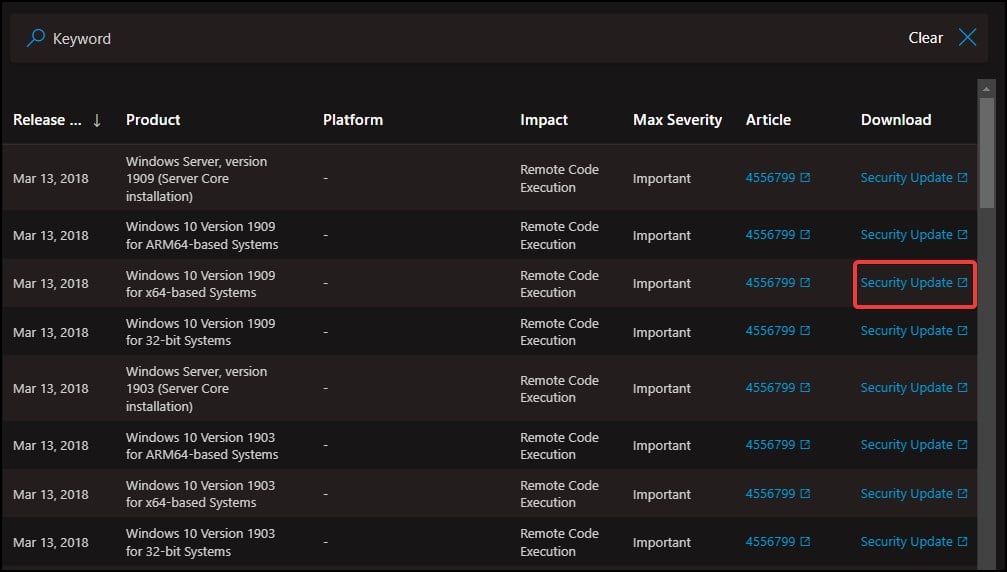This screenshot has height=572, width=1007.
Task: Click external-link icon beside 1903 x64 article
Action: [805, 493]
